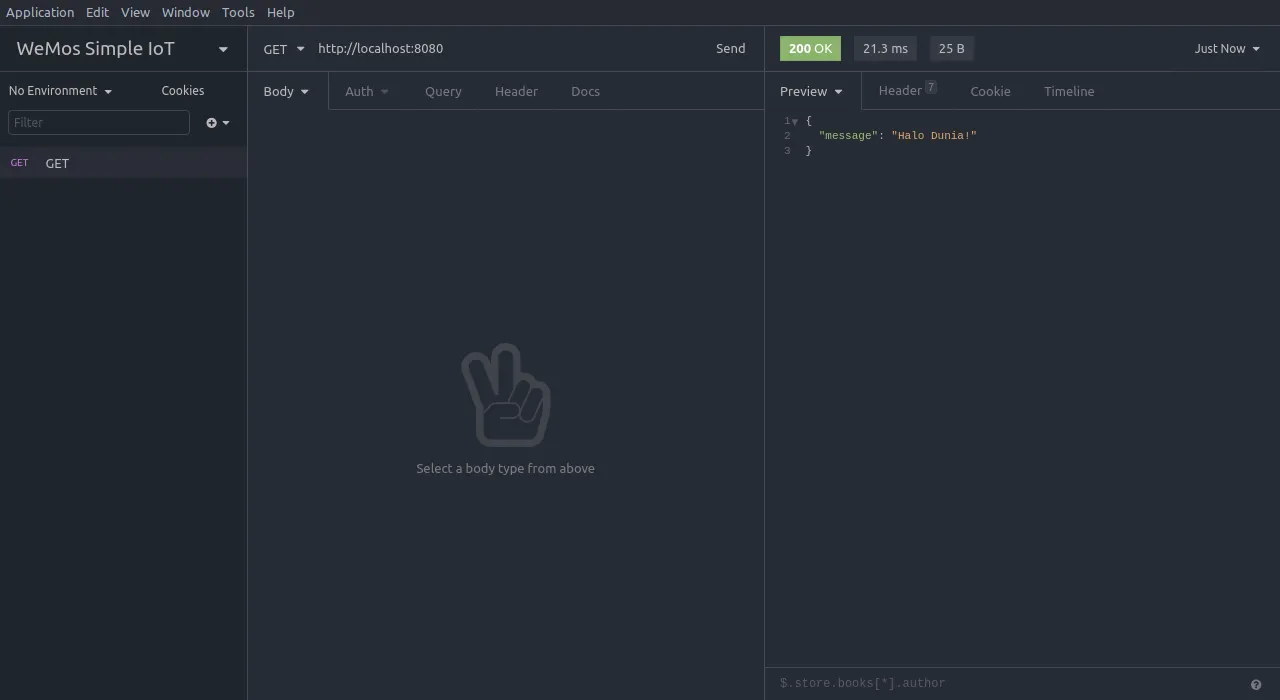The image size is (1280, 700).
Task: Open the Just Now history dropdown
Action: tap(1226, 49)
